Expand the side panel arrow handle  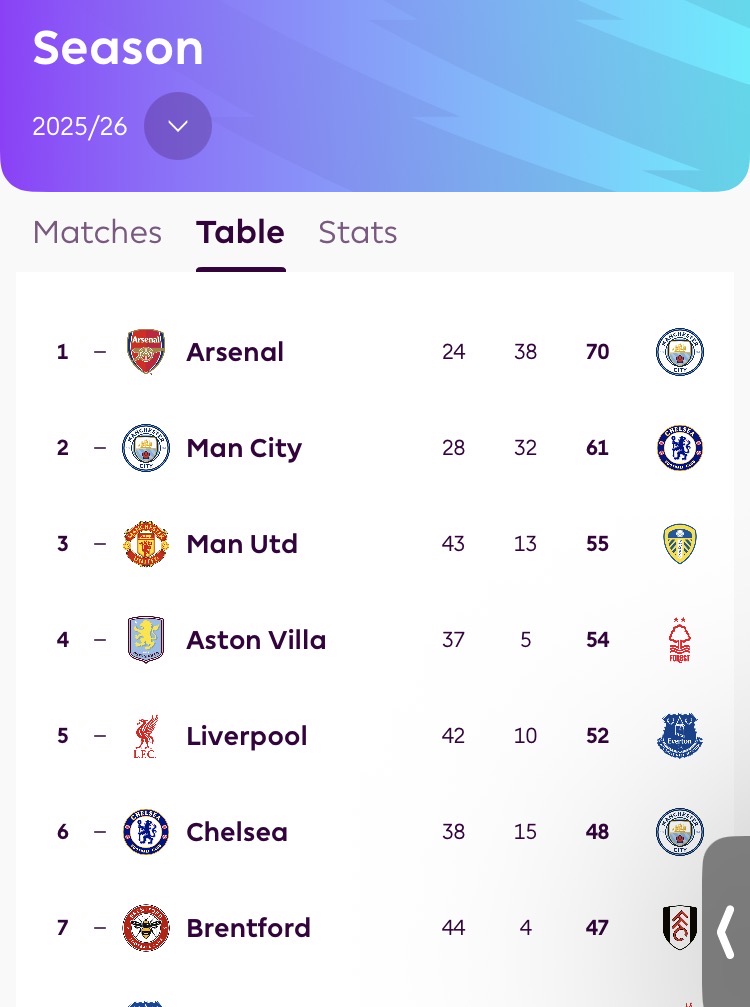coord(727,930)
